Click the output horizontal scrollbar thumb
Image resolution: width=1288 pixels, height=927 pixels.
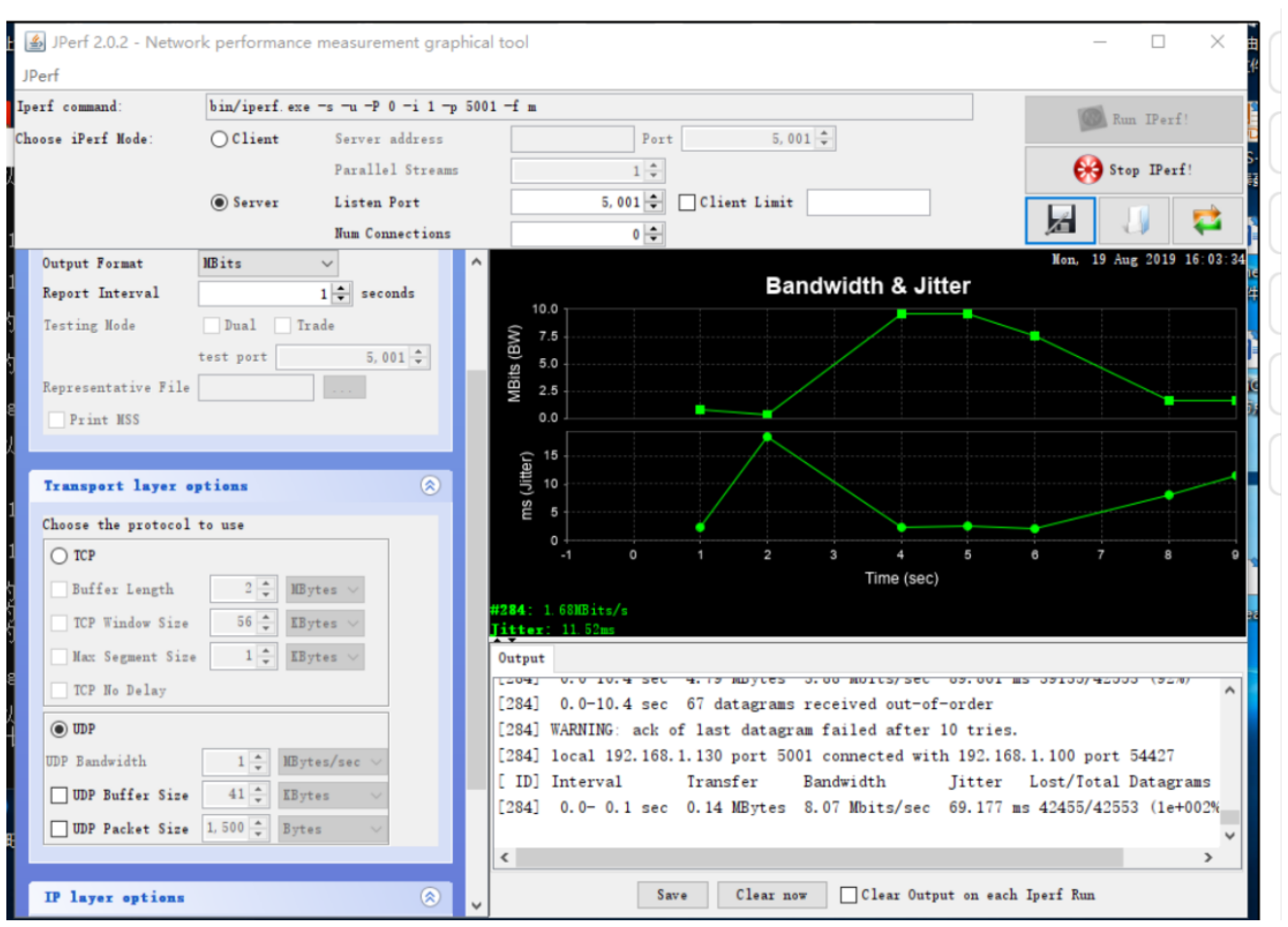tap(819, 857)
